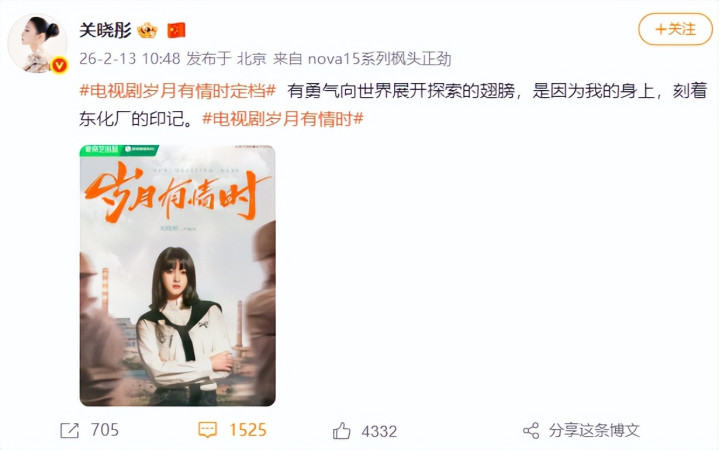Open 关晓彤's profile avatar

(38, 44)
